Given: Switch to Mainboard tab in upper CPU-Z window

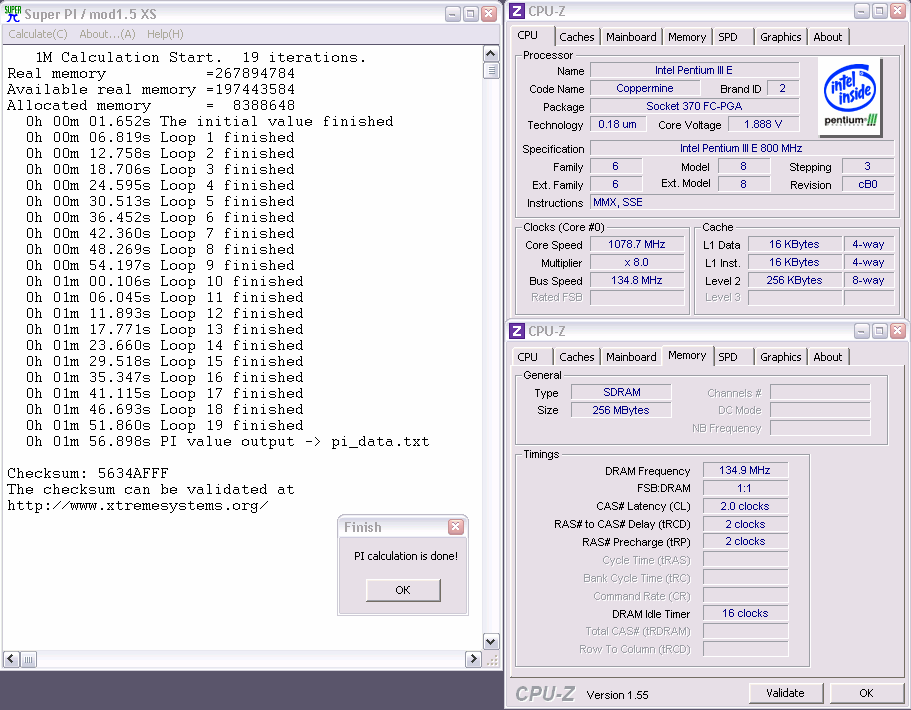Looking at the screenshot, I should point(631,37).
